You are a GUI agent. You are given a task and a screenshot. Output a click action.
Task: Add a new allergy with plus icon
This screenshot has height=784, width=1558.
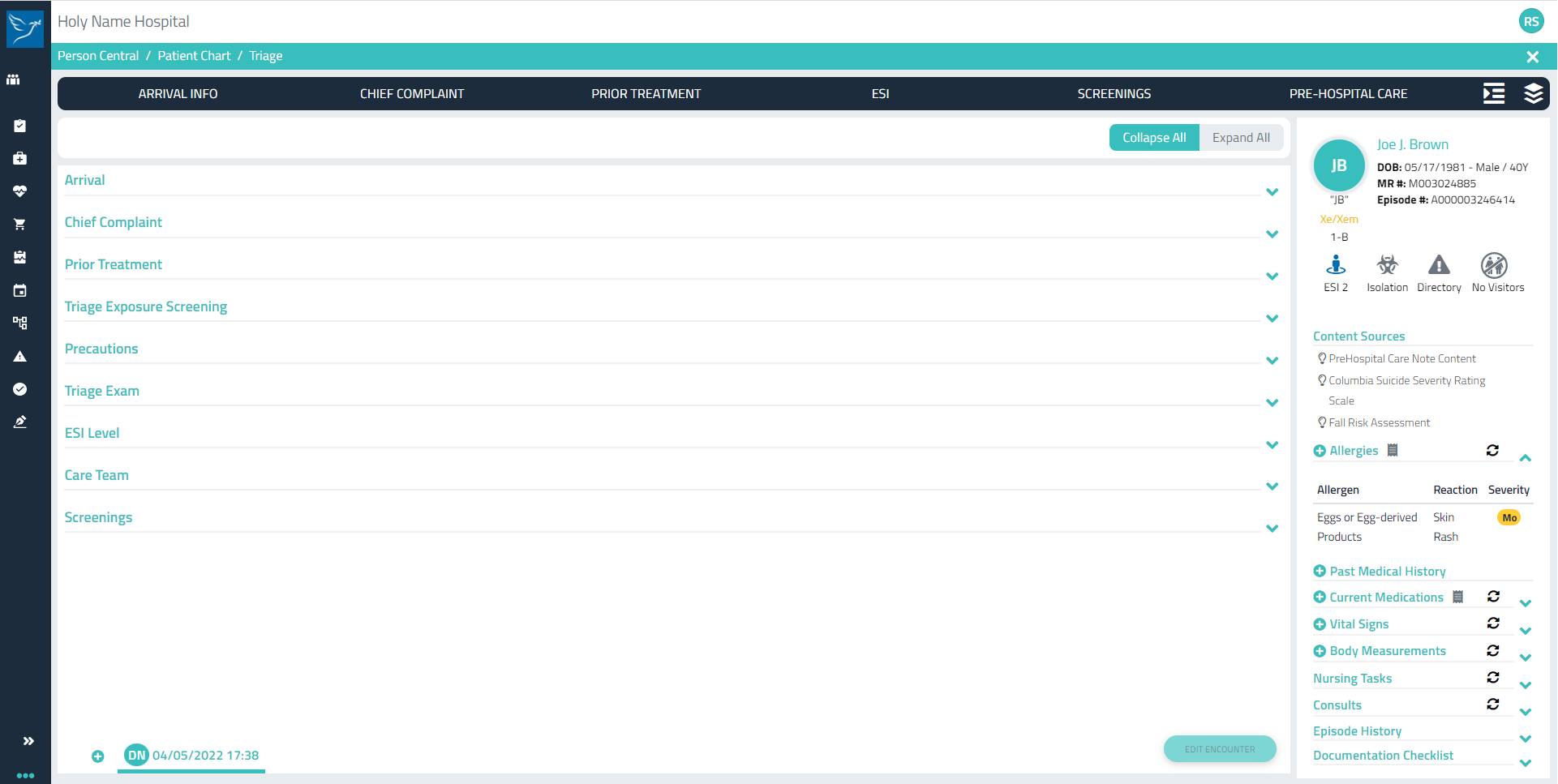point(1320,451)
